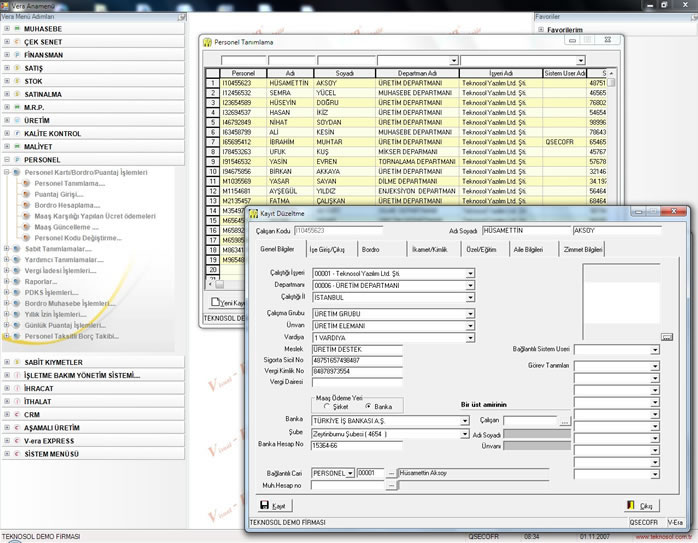The height and width of the screenshot is (543, 698).
Task: Click the CRM module icon
Action: coord(17,414)
